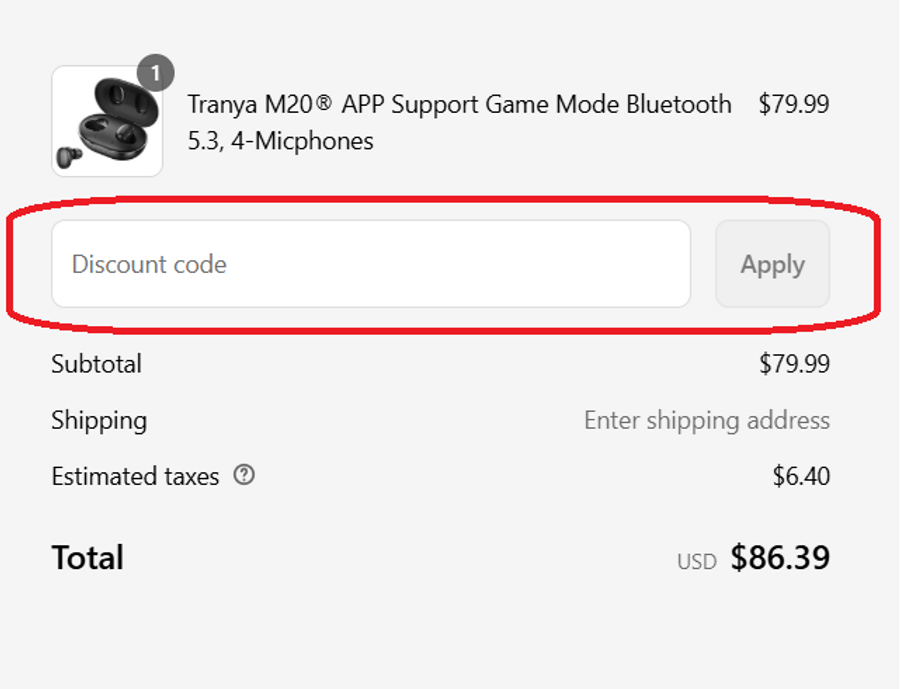Select the Tranya M20 product title
Screen dimensions: 900x689
(459, 105)
